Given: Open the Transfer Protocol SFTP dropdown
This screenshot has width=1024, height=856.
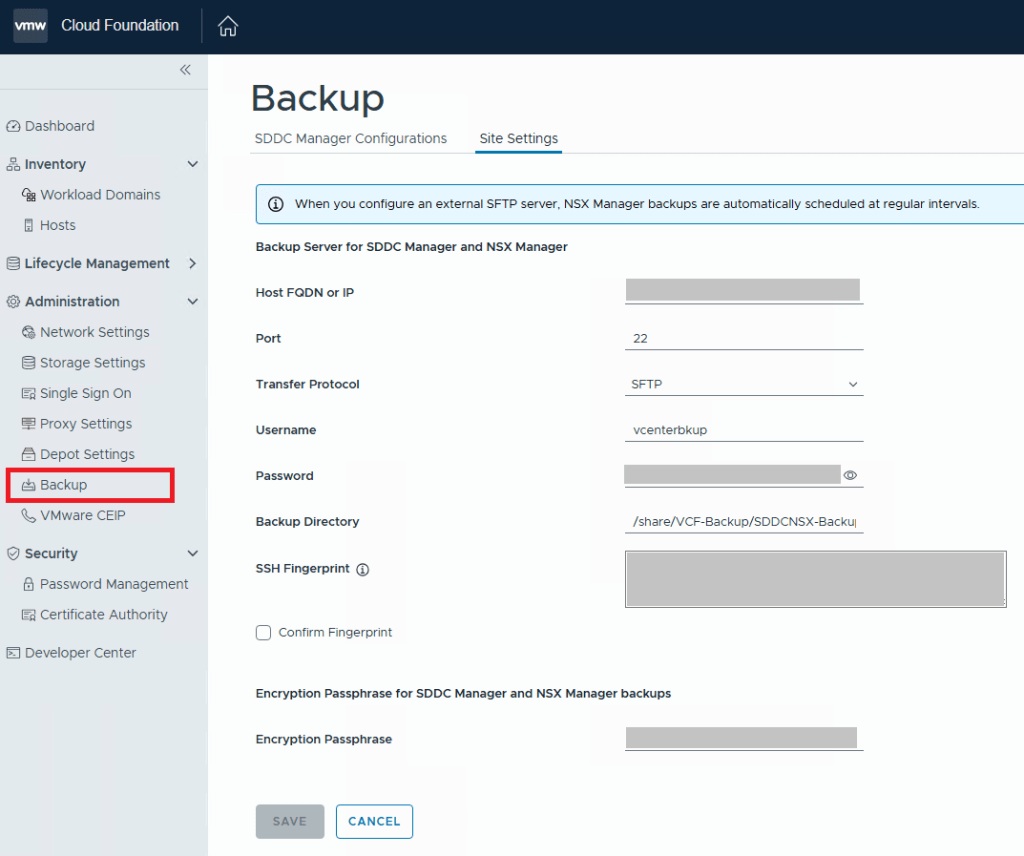Looking at the screenshot, I should coord(743,384).
